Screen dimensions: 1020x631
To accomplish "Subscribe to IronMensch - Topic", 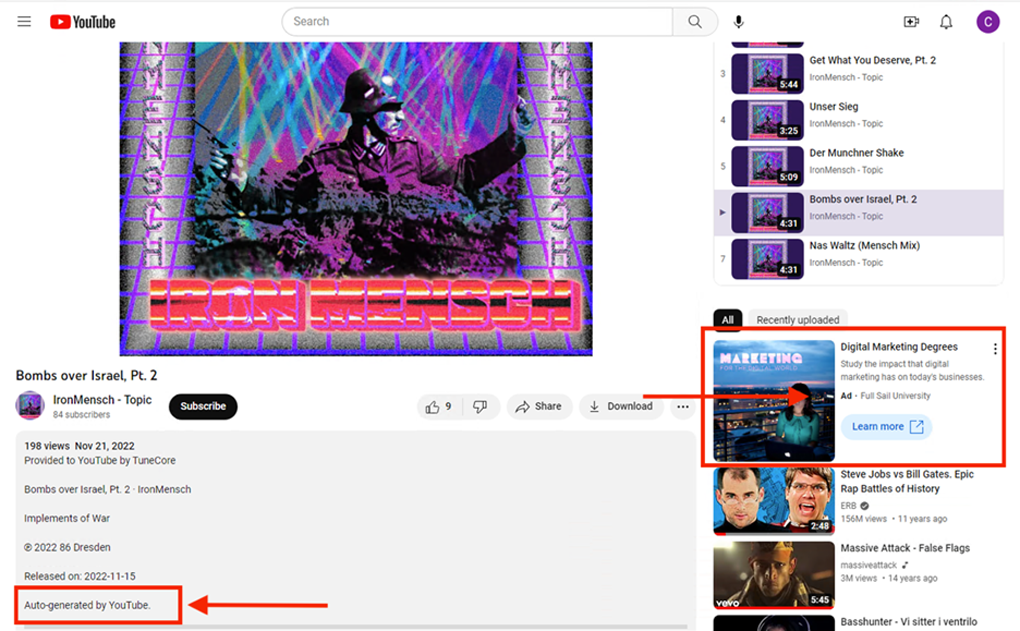I will (x=203, y=406).
